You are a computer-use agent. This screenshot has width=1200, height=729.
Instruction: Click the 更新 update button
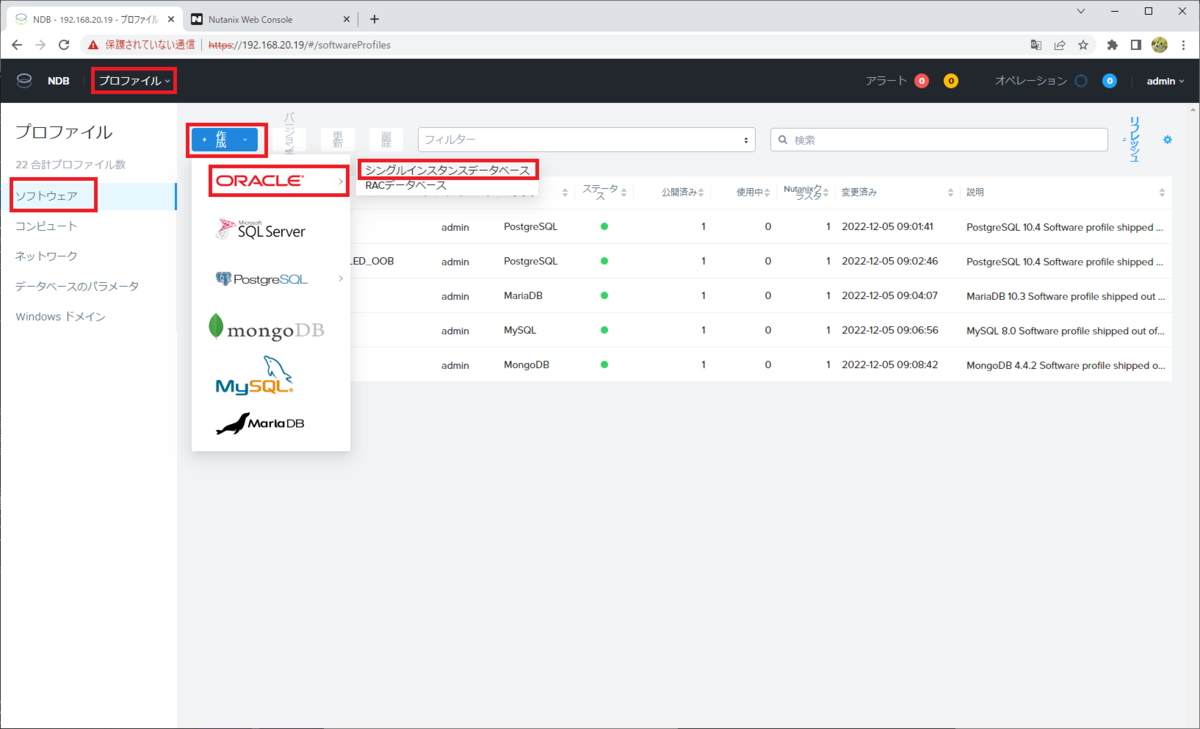(337, 140)
